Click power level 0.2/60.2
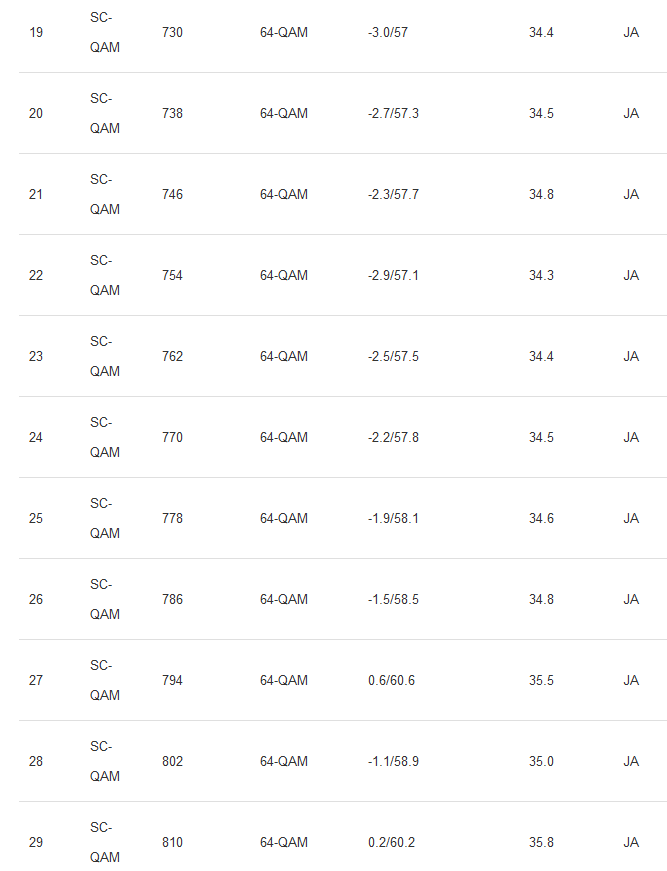The width and height of the screenshot is (667, 871). [x=391, y=842]
